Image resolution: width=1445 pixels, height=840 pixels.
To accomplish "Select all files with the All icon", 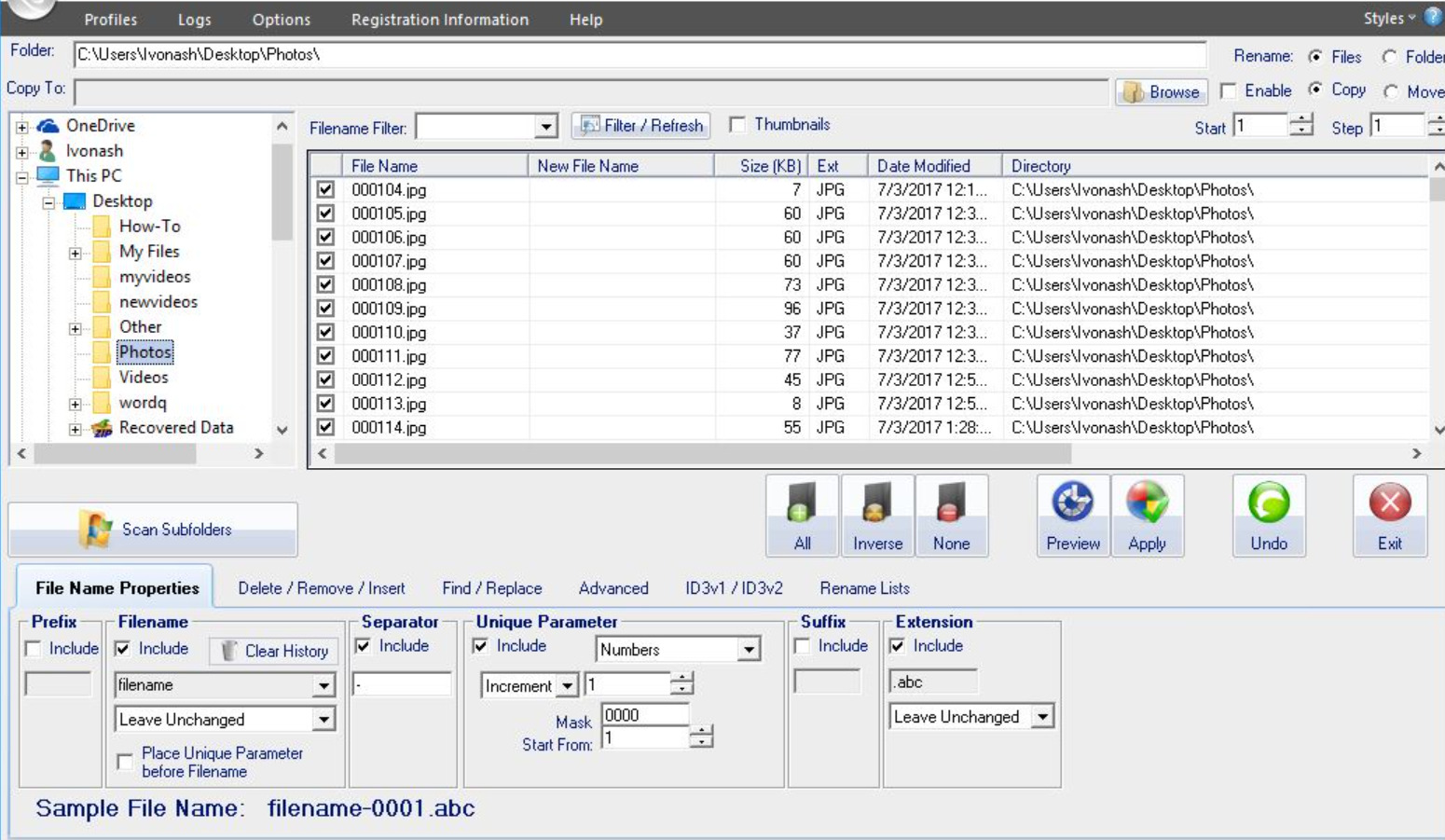I will coord(802,516).
